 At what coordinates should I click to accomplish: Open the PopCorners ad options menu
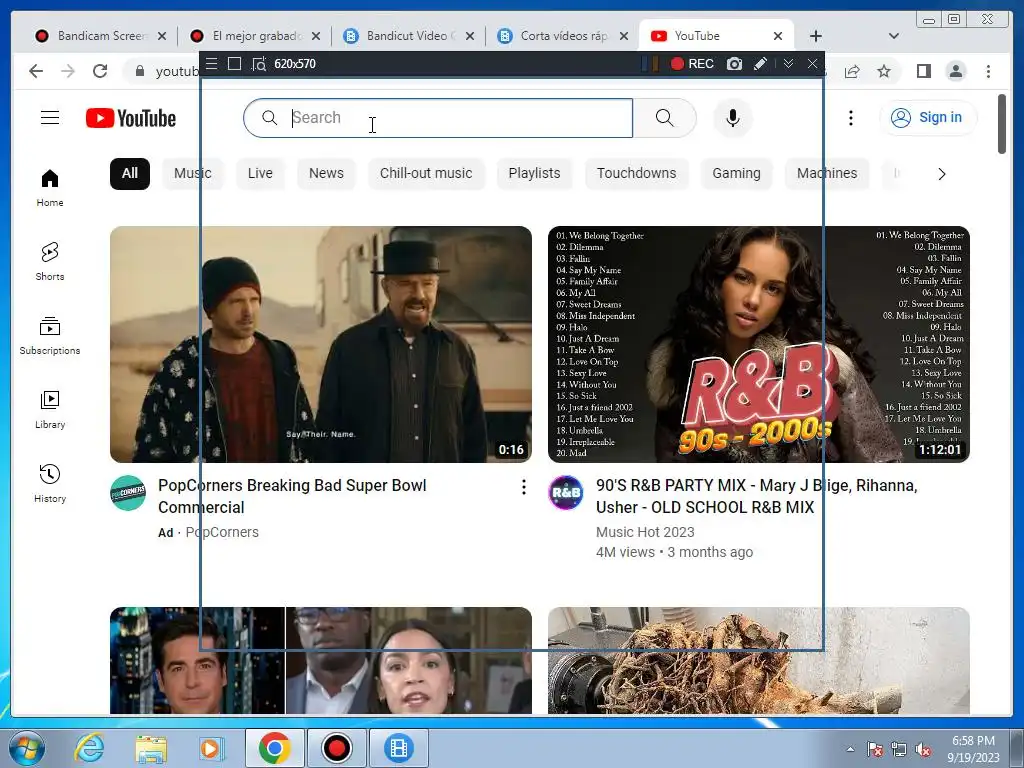coord(524,487)
